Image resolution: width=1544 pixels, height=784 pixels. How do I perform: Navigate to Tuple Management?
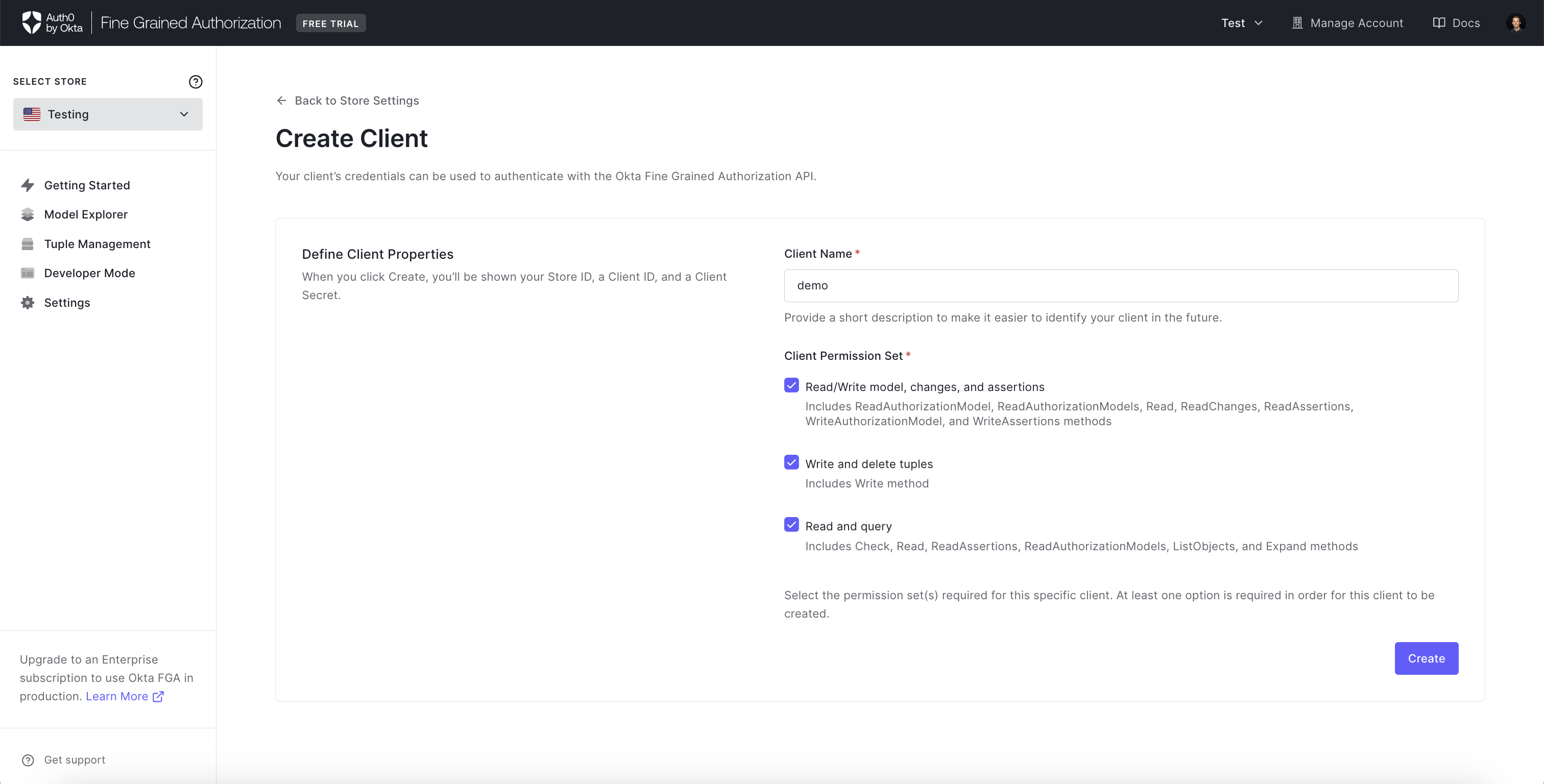(97, 244)
